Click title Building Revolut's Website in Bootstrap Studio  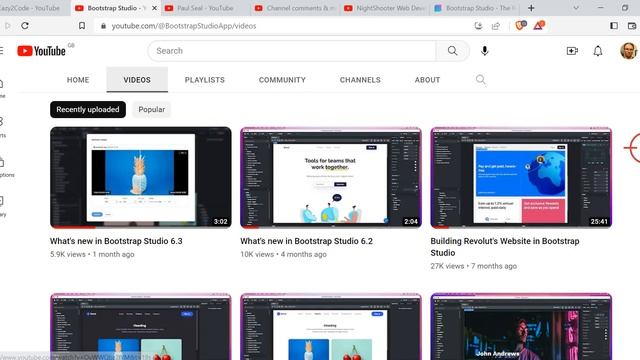[505, 247]
